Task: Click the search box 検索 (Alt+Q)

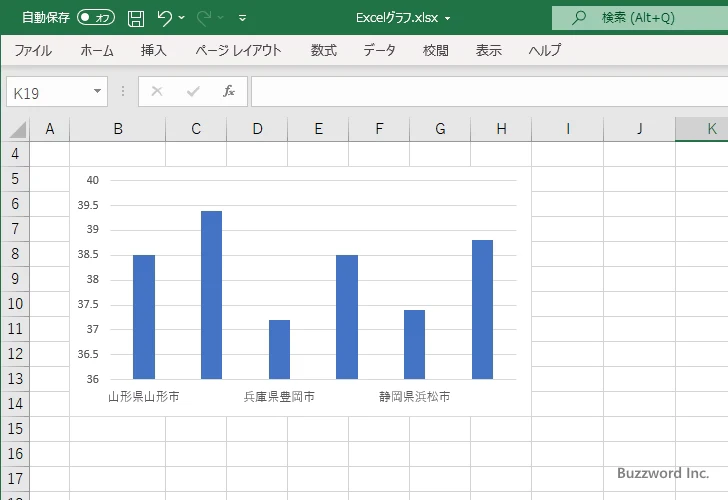Action: (x=640, y=18)
